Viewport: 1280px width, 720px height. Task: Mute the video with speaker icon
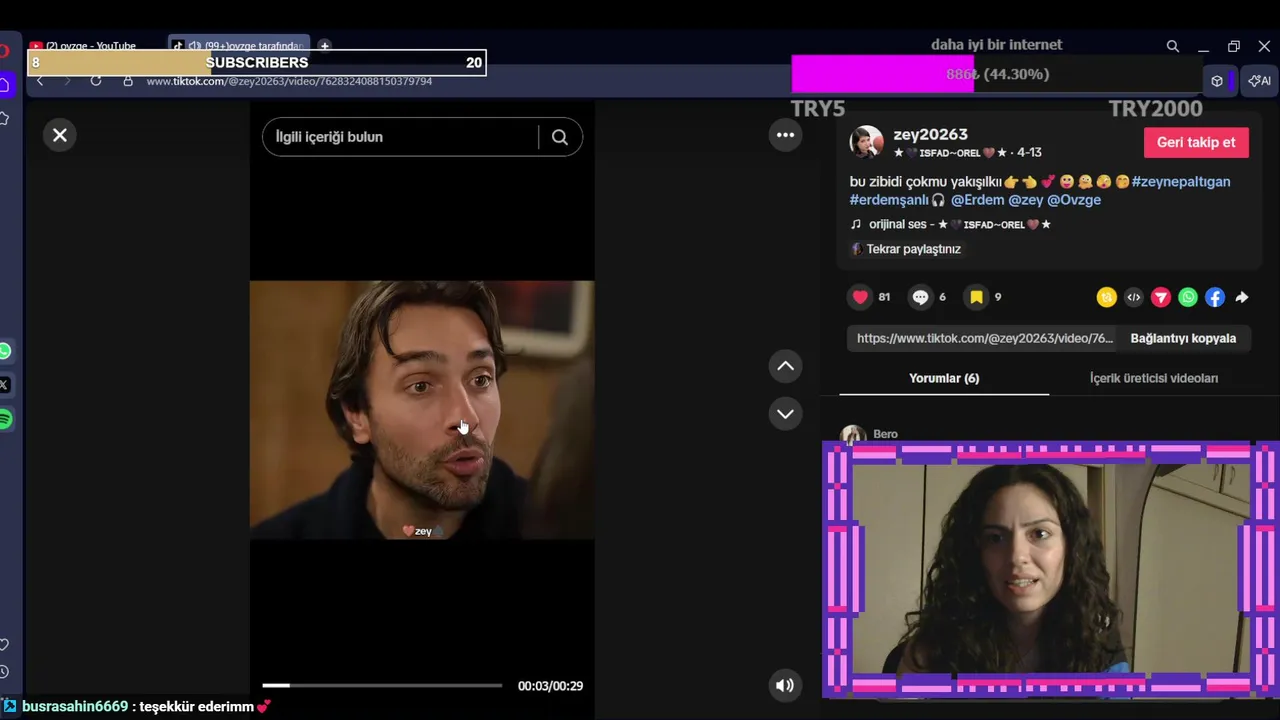coord(785,685)
